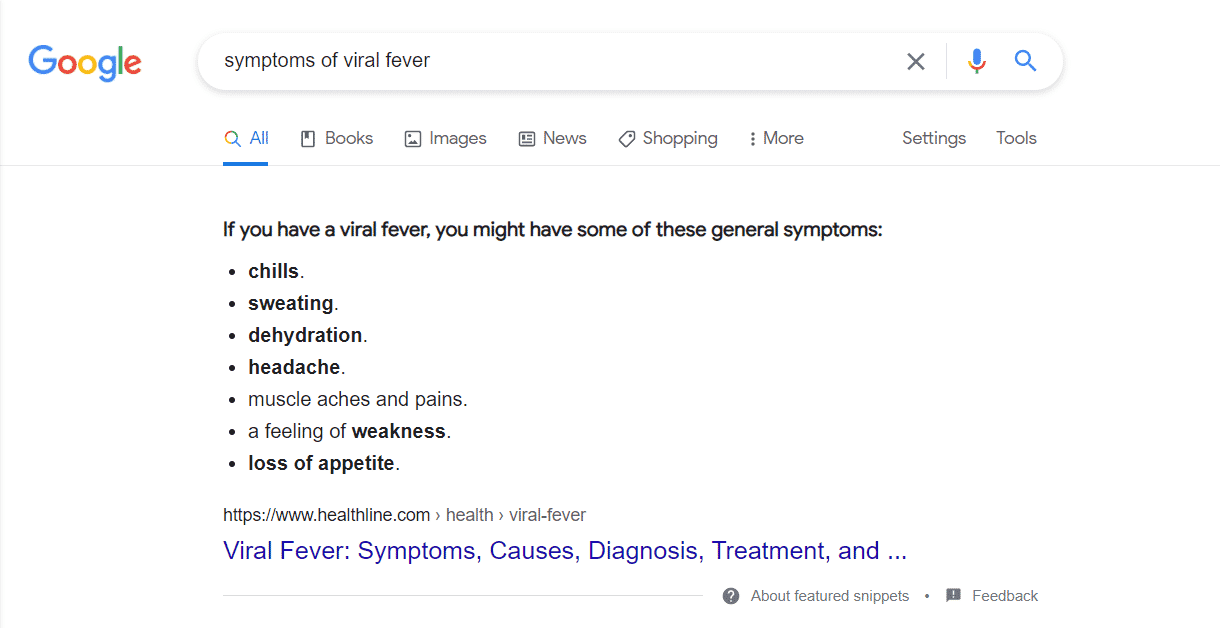Click the About featured snippets question icon
Viewport: 1220px width, 628px height.
pyautogui.click(x=731, y=596)
